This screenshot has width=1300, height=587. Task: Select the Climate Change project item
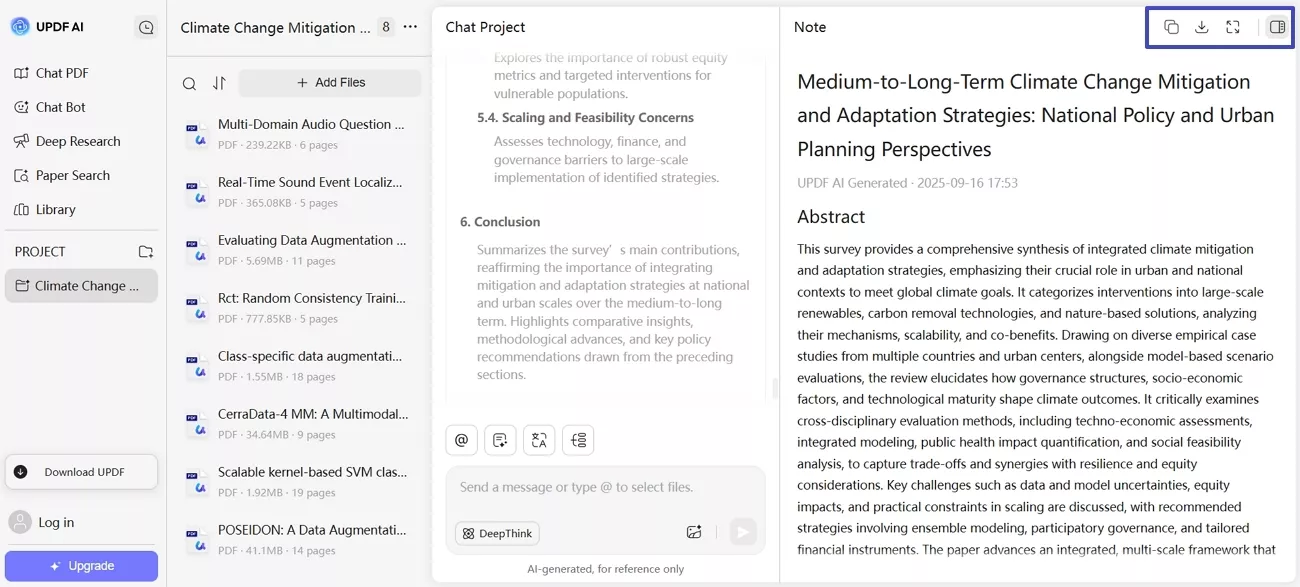point(81,286)
